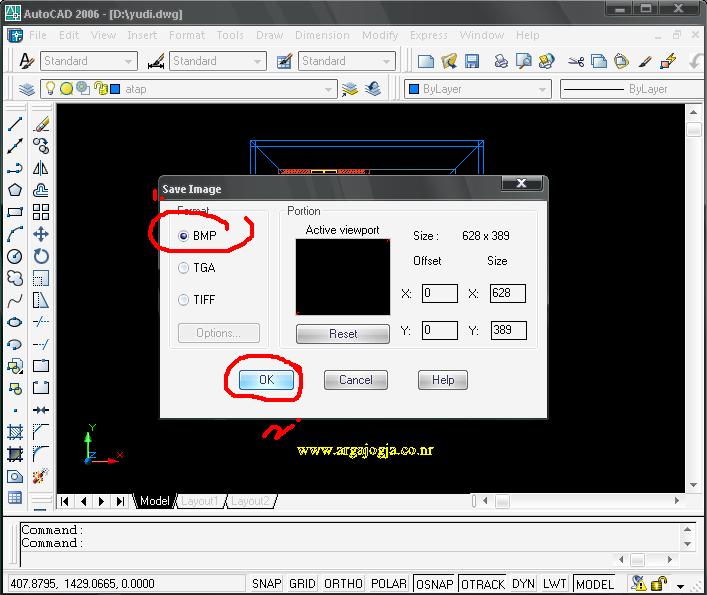Select the Scale tool
707x595 pixels.
click(41, 278)
